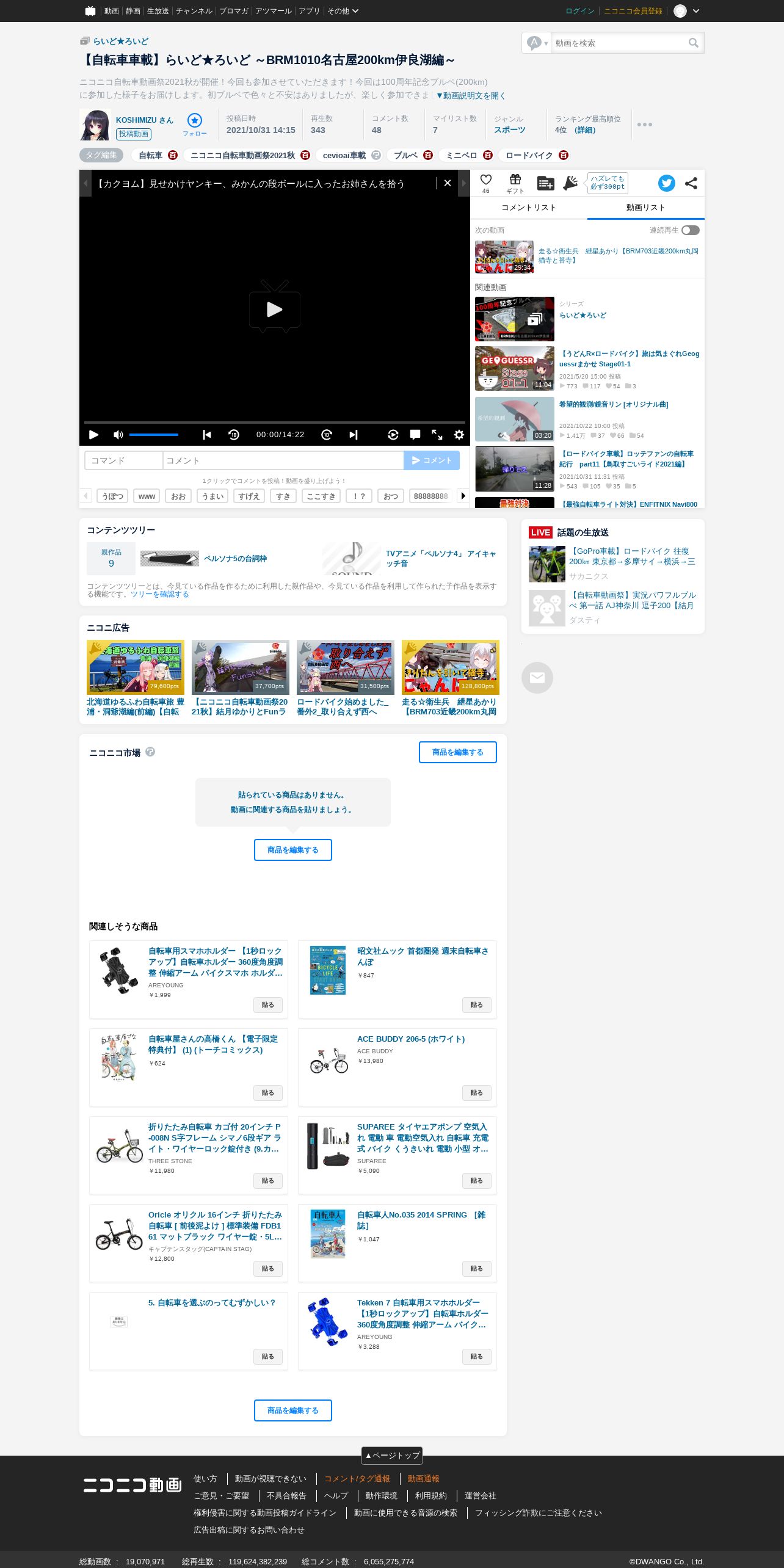Open 生放送 in top navigation
The height and width of the screenshot is (1568, 784).
pyautogui.click(x=158, y=11)
